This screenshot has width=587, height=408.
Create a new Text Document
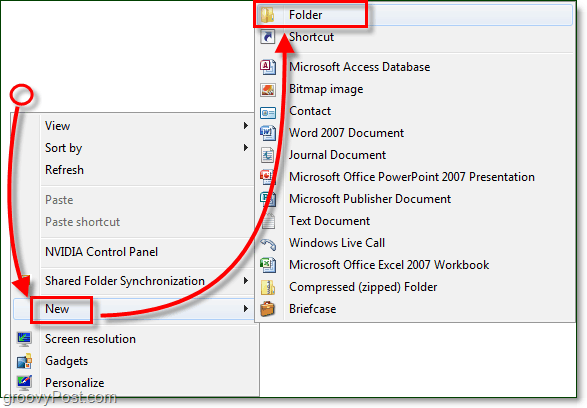415,221
